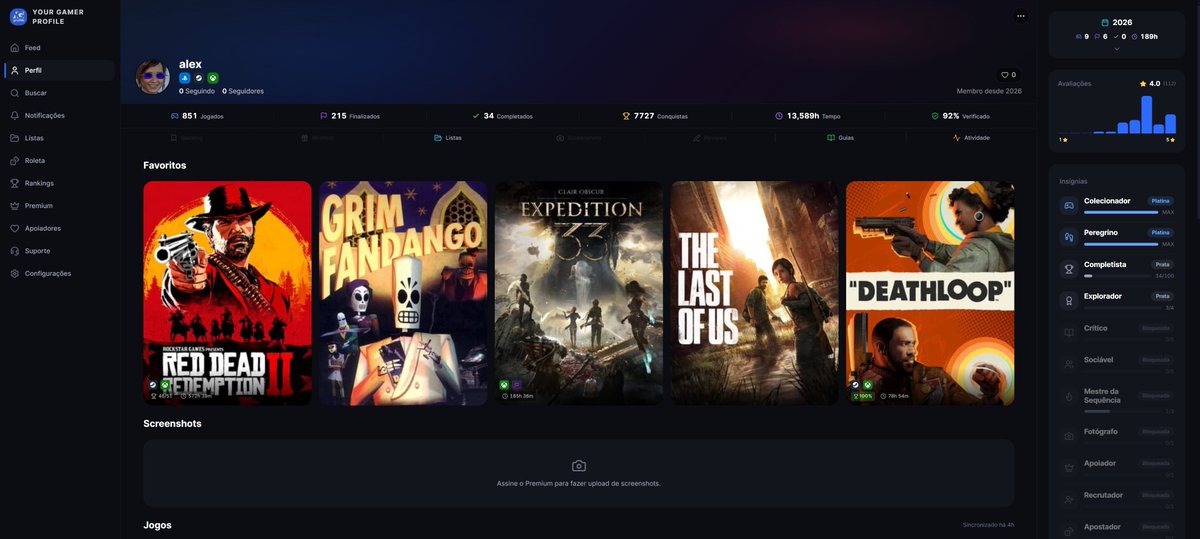Open The Last of Us cover

pos(755,293)
